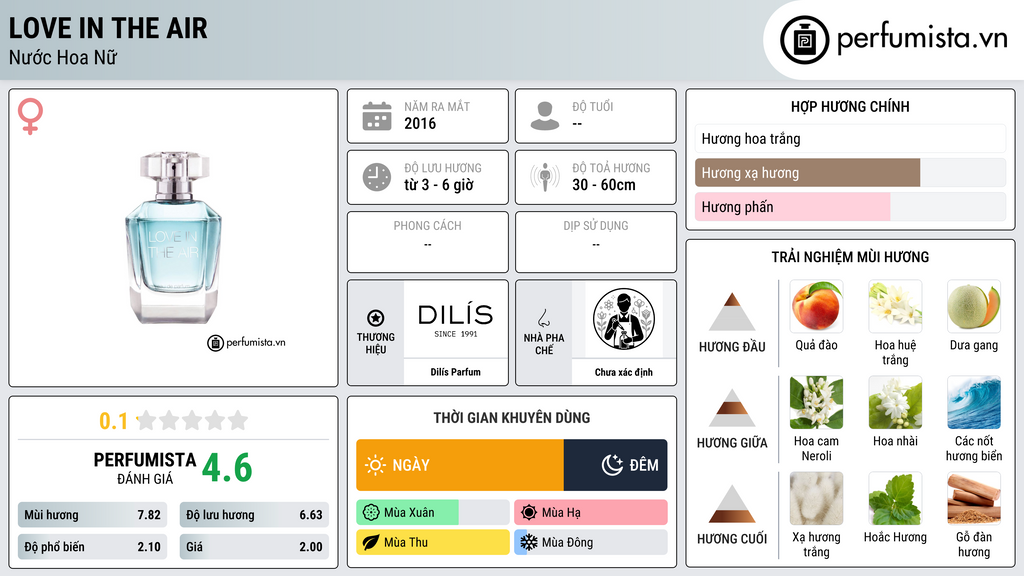The image size is (1024, 576).
Task: Select the ocean wave sea notes image
Action: pyautogui.click(x=974, y=402)
